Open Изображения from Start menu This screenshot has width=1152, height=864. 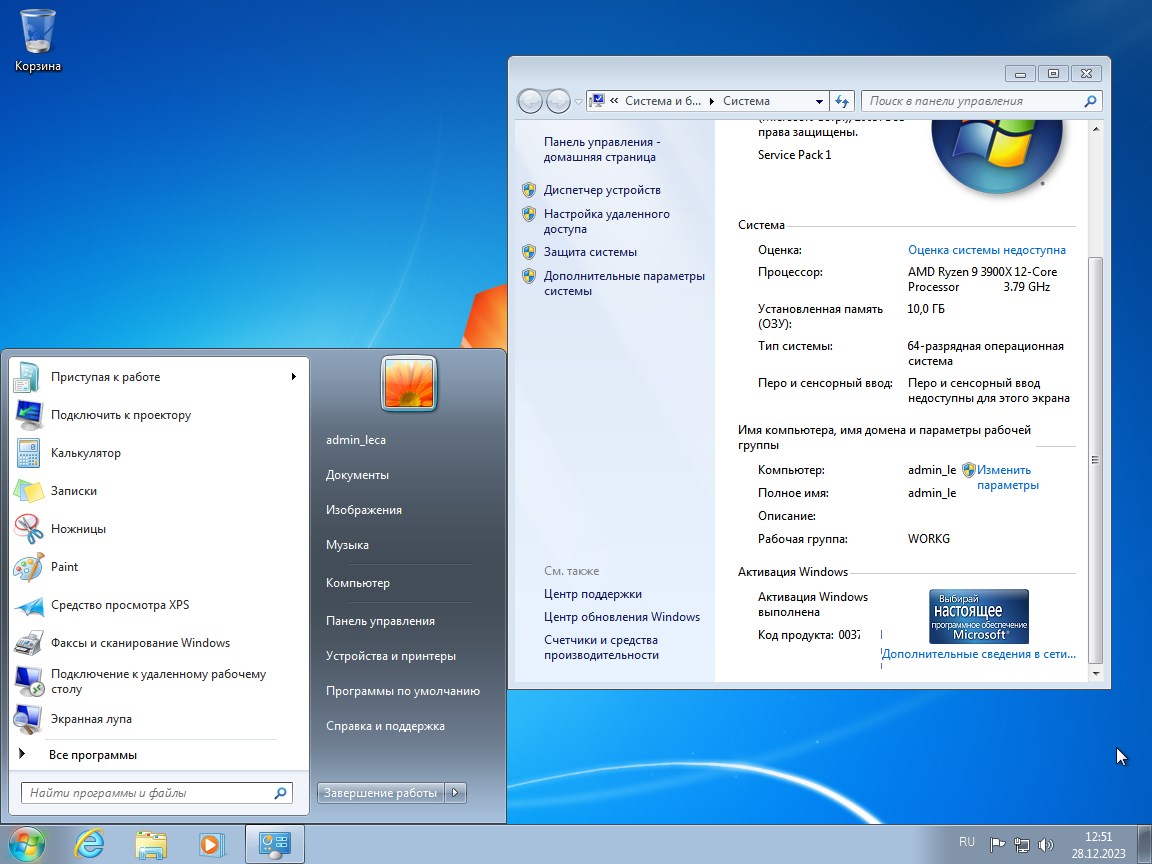(x=364, y=510)
